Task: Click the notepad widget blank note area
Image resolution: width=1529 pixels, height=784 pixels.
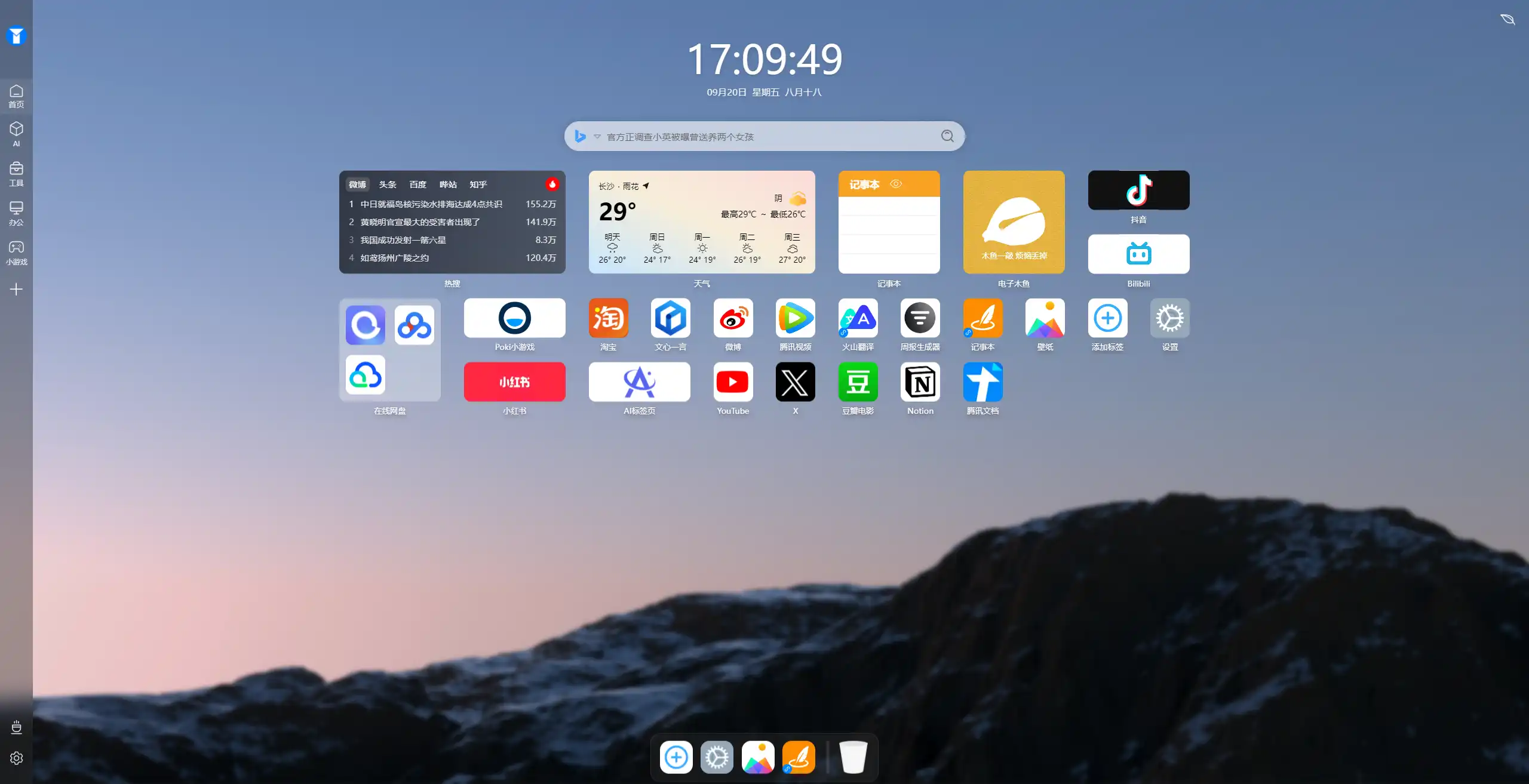Action: pyautogui.click(x=889, y=235)
